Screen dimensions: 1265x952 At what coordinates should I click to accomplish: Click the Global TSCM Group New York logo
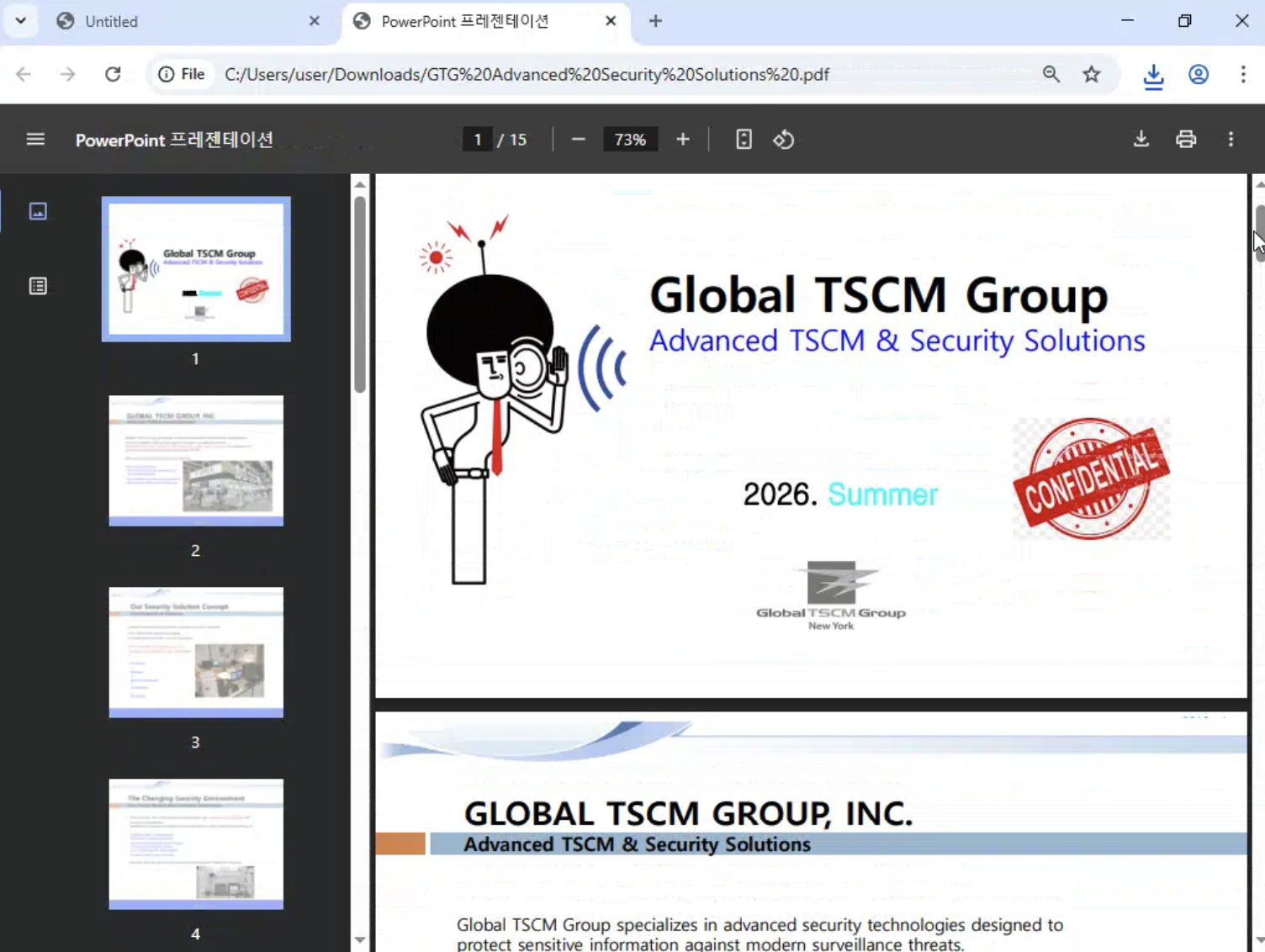click(x=831, y=595)
